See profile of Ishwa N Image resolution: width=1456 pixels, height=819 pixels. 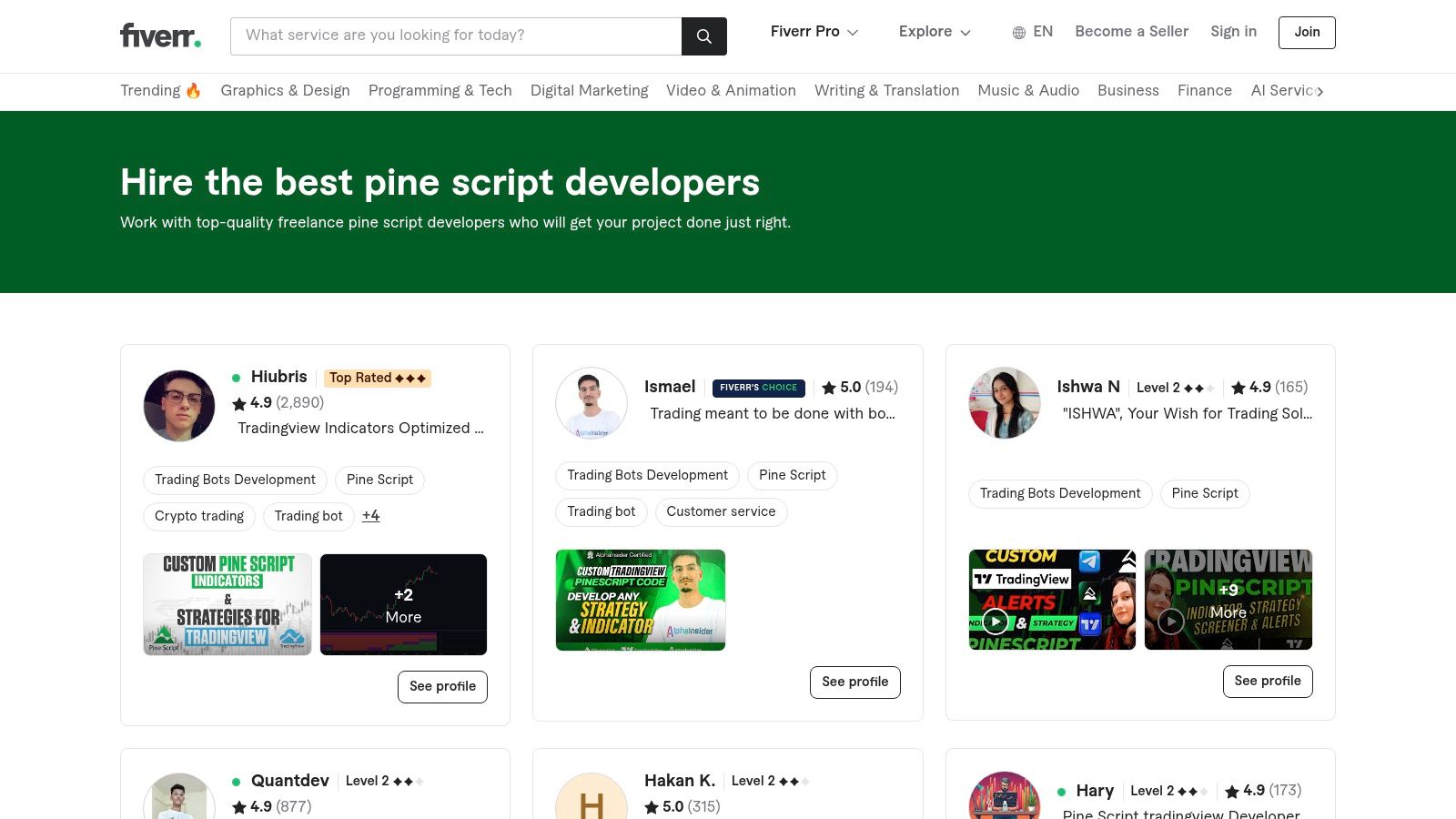[1268, 682]
